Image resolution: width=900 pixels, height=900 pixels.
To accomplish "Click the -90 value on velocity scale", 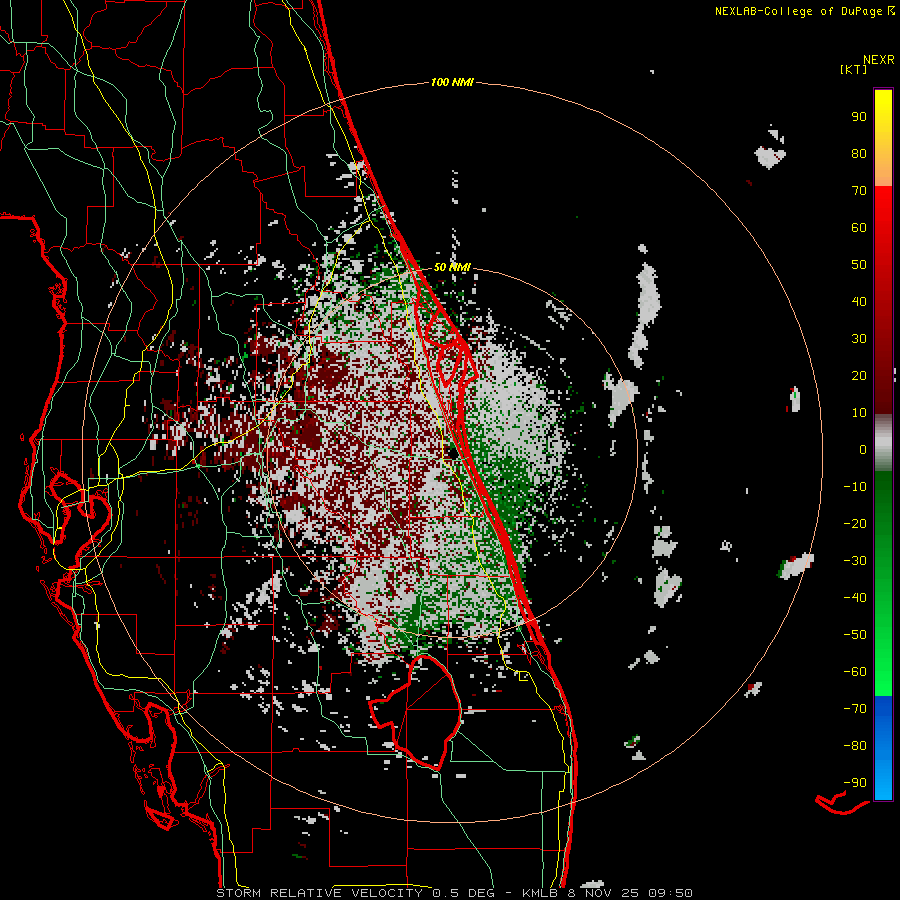I will point(855,783).
